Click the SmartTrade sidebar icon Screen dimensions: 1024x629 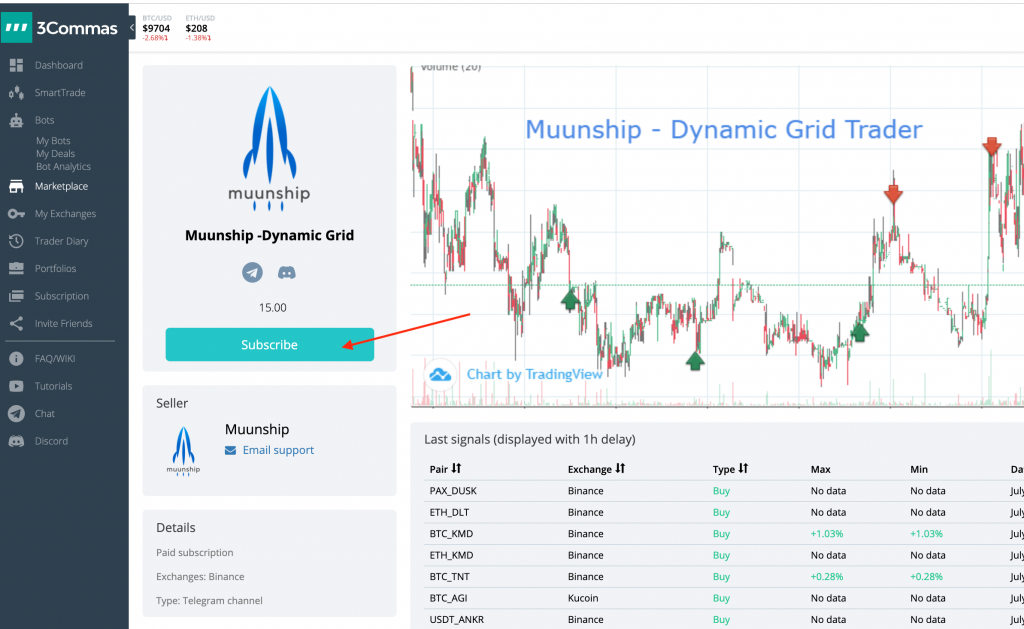(x=16, y=93)
